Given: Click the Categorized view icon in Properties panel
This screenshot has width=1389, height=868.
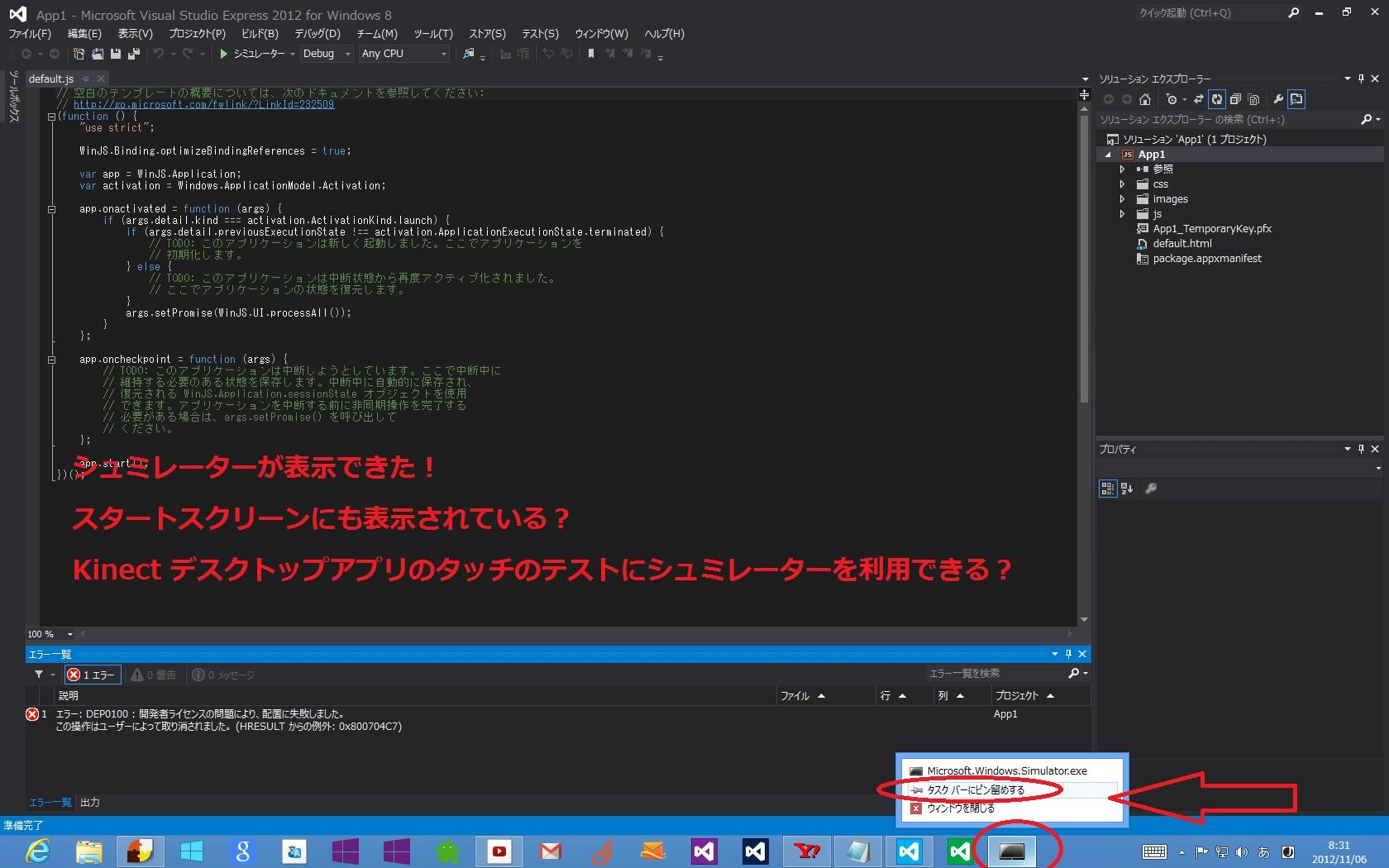Looking at the screenshot, I should (1107, 489).
